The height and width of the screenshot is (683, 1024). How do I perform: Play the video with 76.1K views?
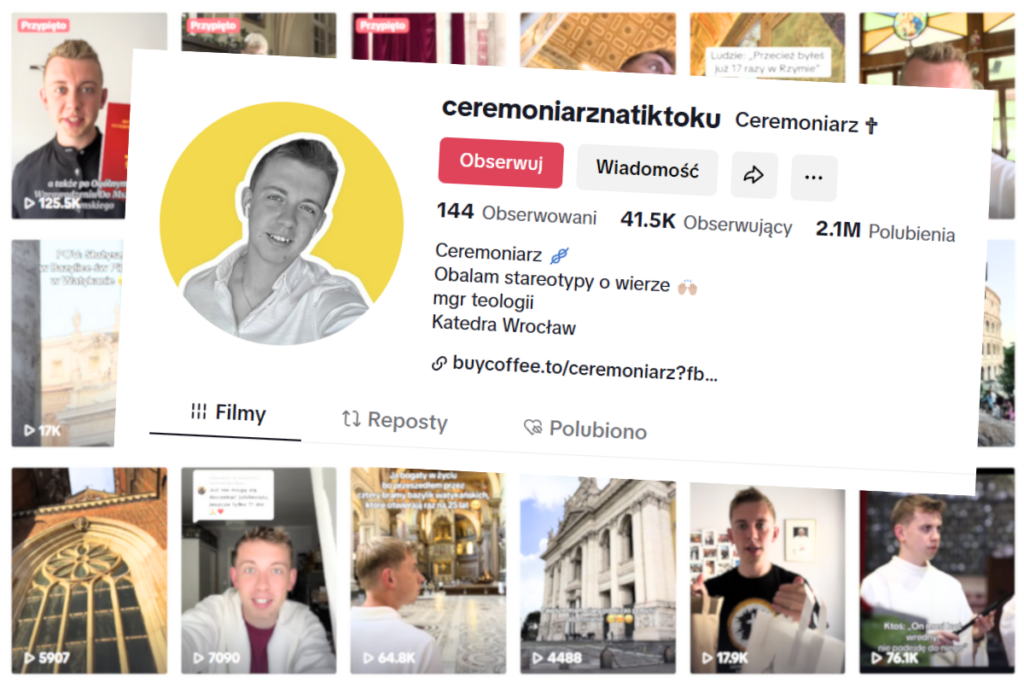pos(936,580)
